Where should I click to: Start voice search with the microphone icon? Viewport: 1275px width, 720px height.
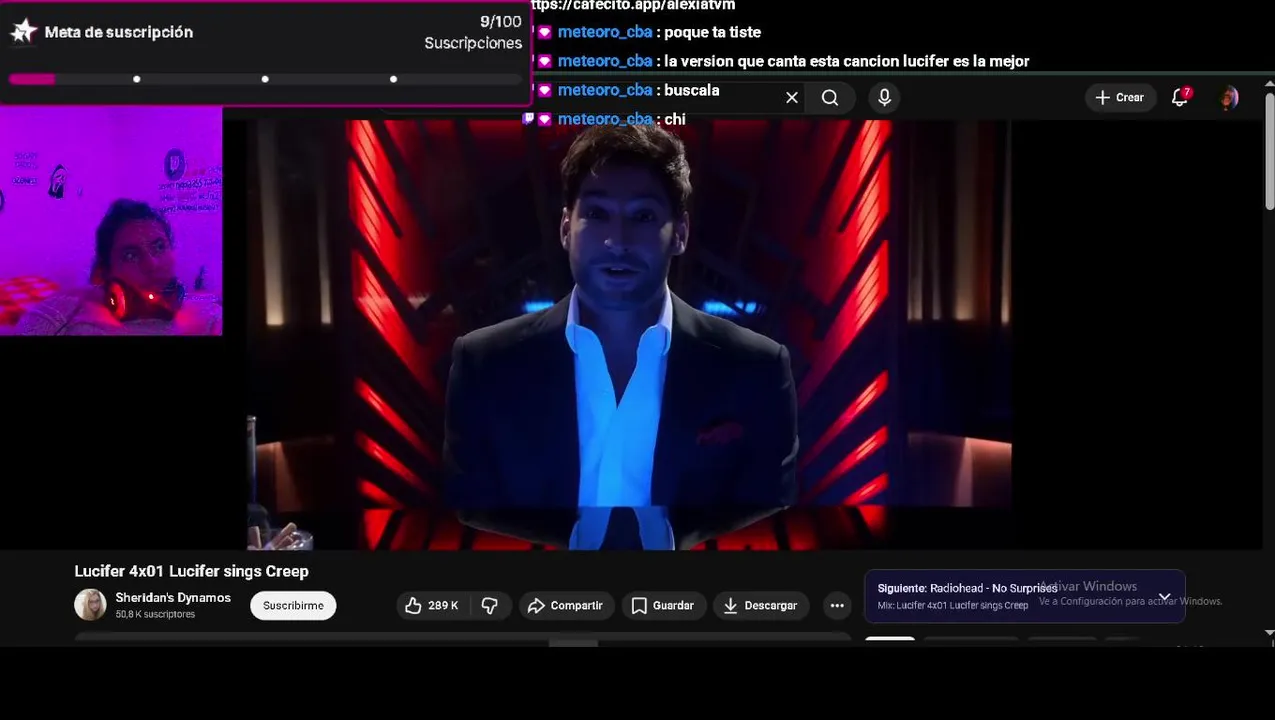(x=884, y=97)
